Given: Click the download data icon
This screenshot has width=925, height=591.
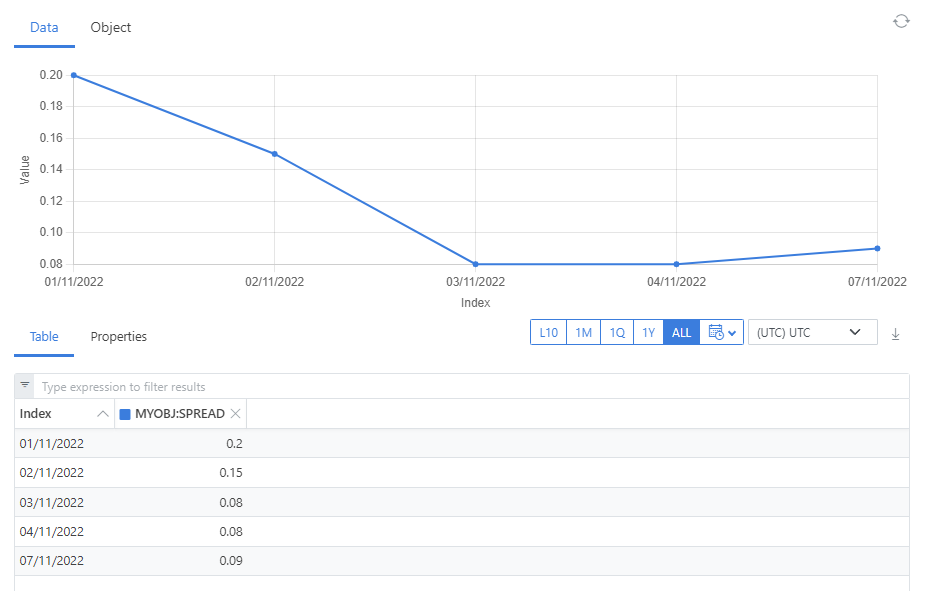Looking at the screenshot, I should pyautogui.click(x=895, y=334).
